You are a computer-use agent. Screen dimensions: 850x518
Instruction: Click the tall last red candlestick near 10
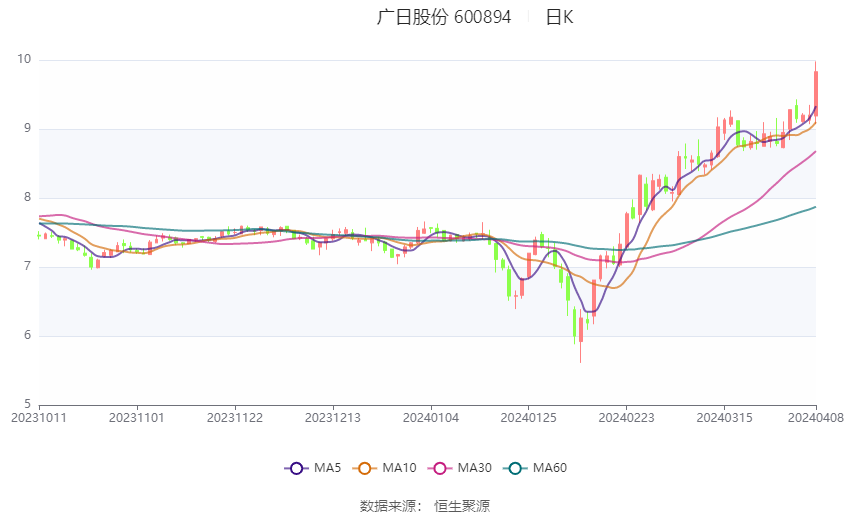pyautogui.click(x=816, y=89)
